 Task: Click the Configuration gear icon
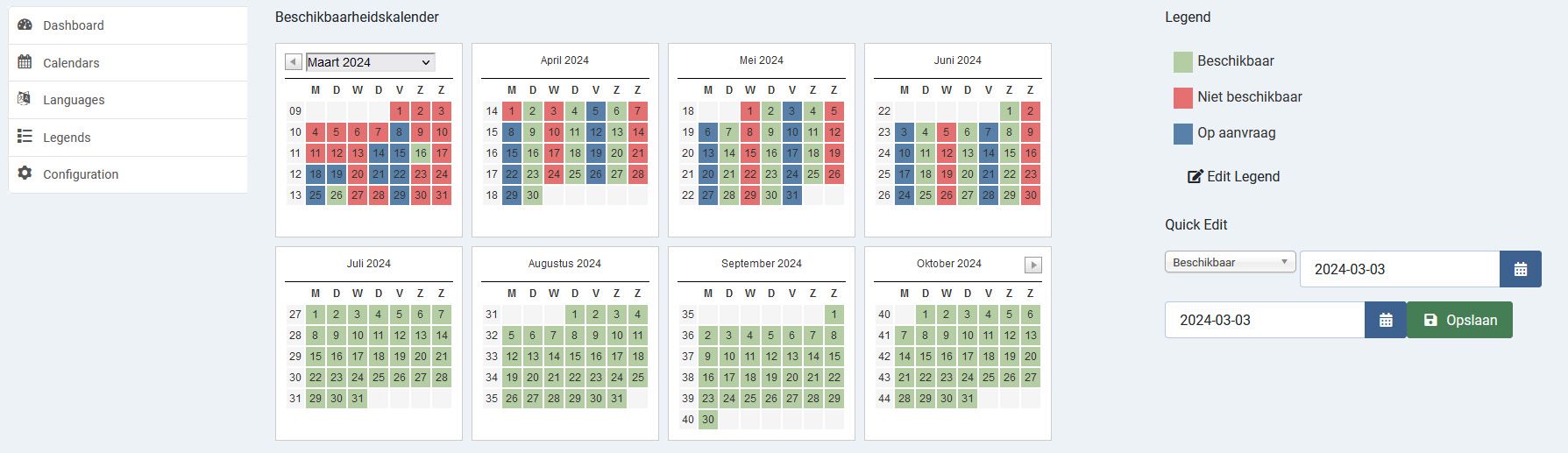pos(25,173)
